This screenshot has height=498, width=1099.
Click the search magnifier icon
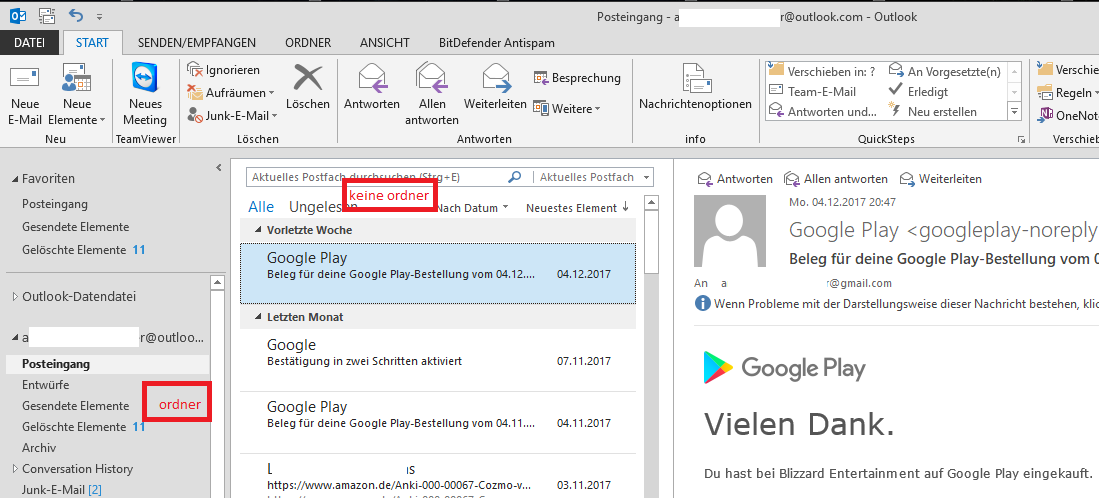tap(514, 177)
